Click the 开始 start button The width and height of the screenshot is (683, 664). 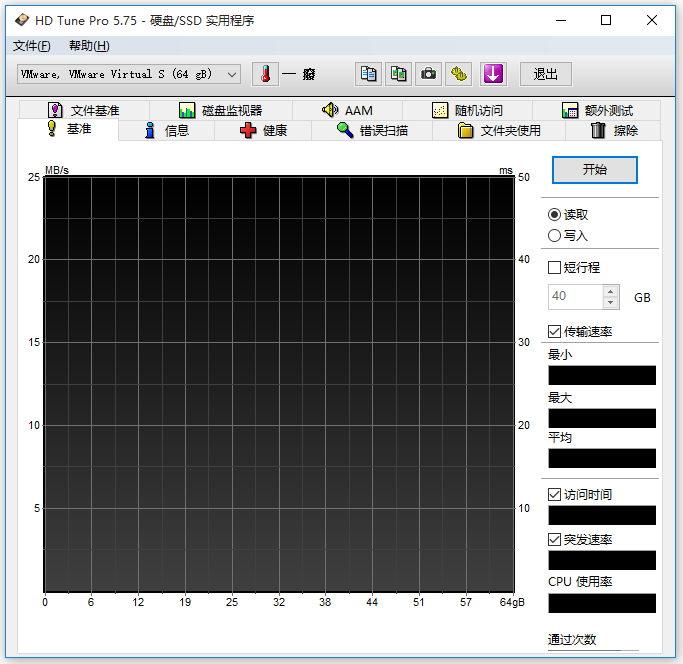tap(595, 169)
